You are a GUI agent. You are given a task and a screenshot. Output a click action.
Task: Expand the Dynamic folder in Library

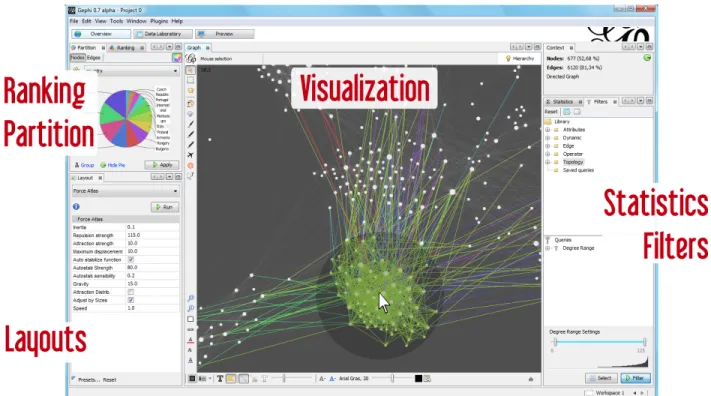[548, 138]
